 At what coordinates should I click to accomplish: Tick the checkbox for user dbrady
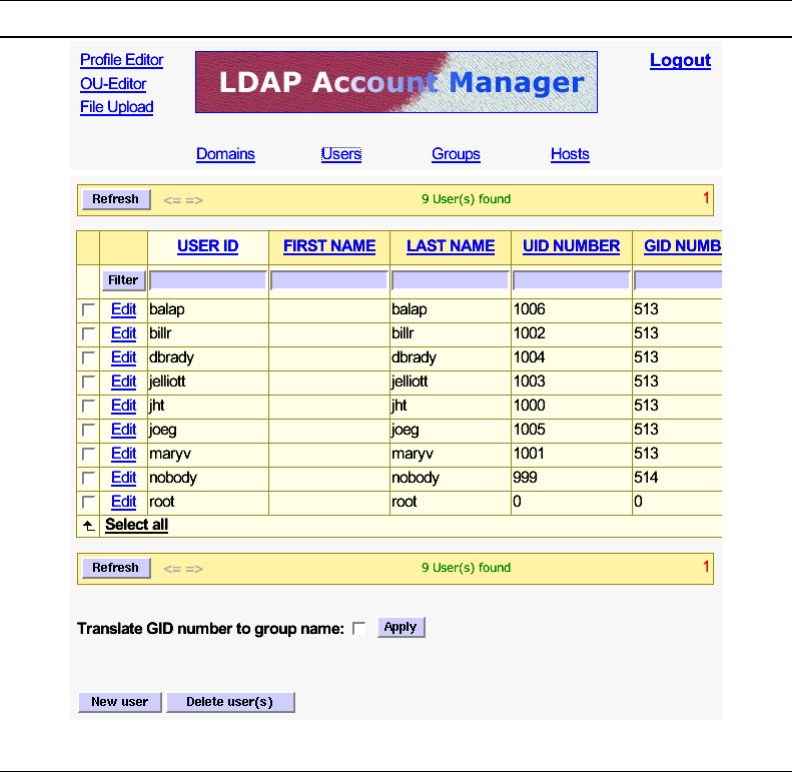[x=88, y=358]
